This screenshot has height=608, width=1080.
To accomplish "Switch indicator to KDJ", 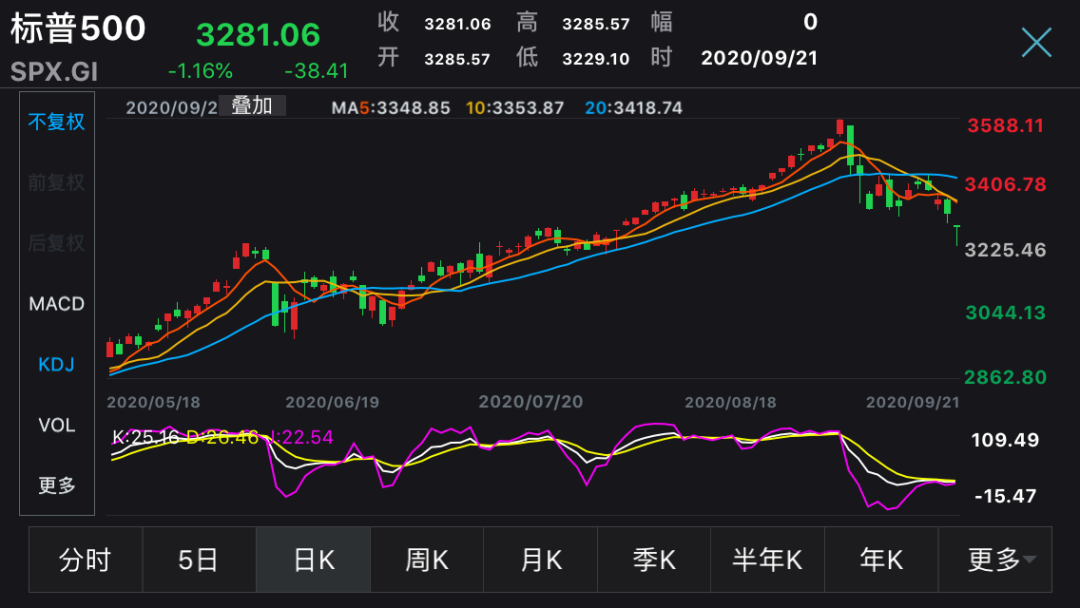I will click(x=56, y=364).
